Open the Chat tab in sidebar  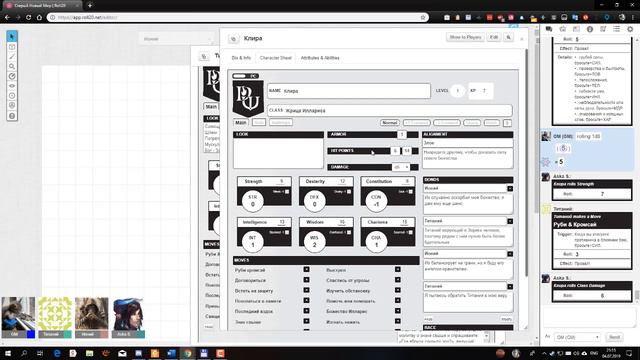549,29
